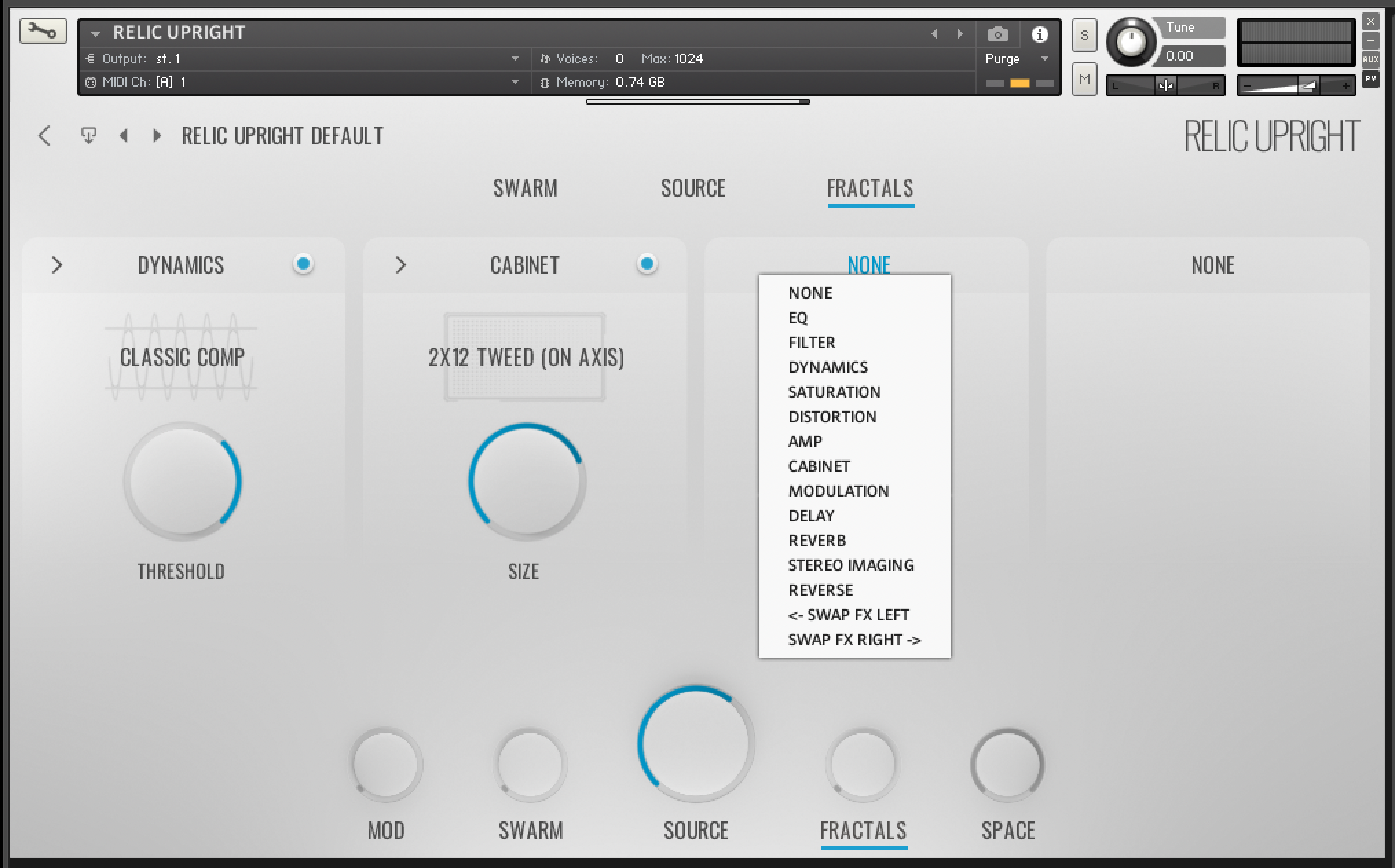Toggle the Cabinet effect power button
Image resolution: width=1395 pixels, height=868 pixels.
tap(647, 264)
